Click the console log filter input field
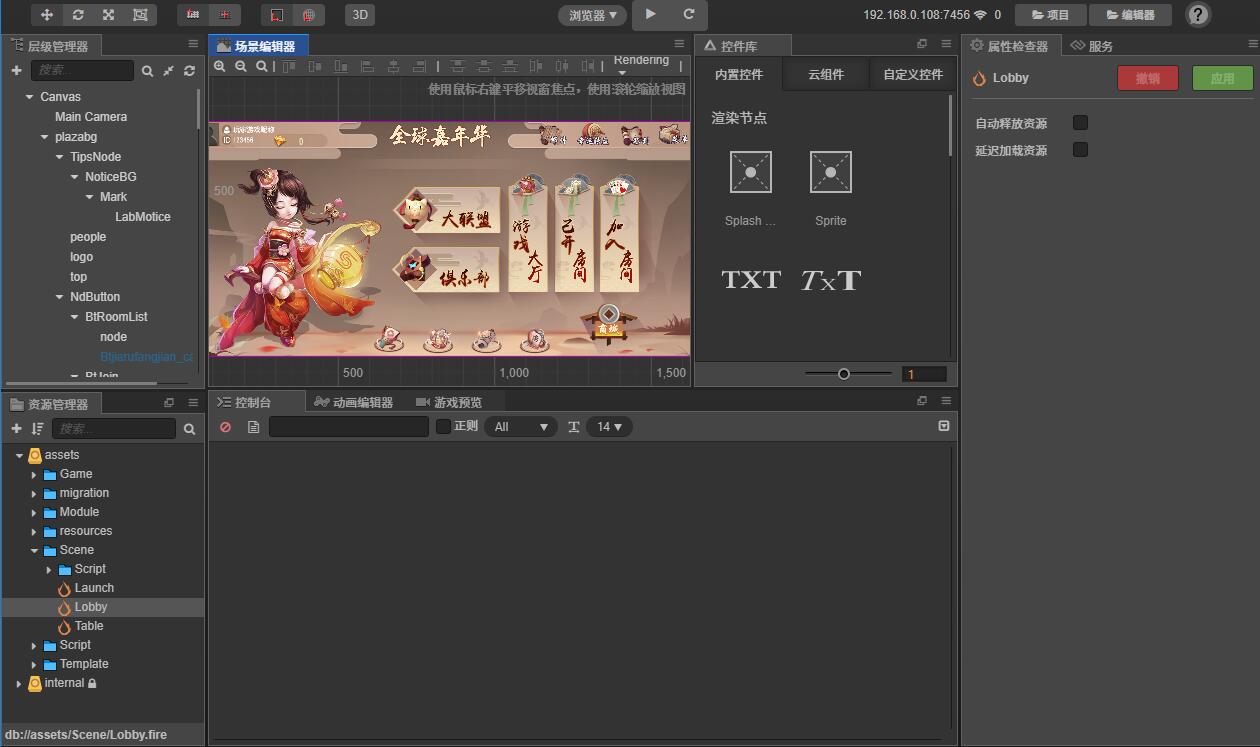The height and width of the screenshot is (747, 1260). click(x=348, y=426)
